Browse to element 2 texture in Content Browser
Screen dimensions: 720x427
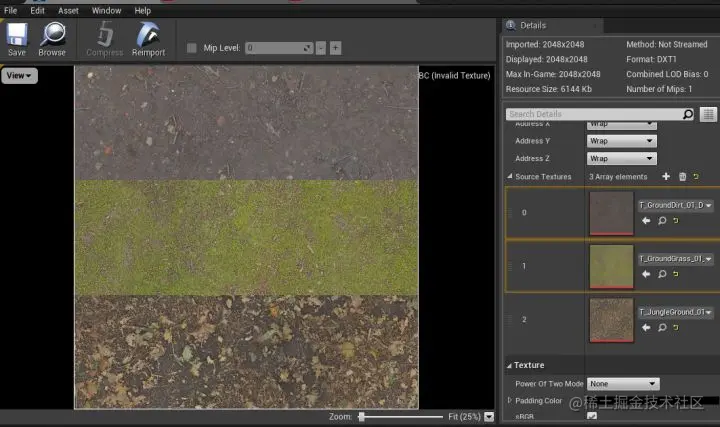662,327
